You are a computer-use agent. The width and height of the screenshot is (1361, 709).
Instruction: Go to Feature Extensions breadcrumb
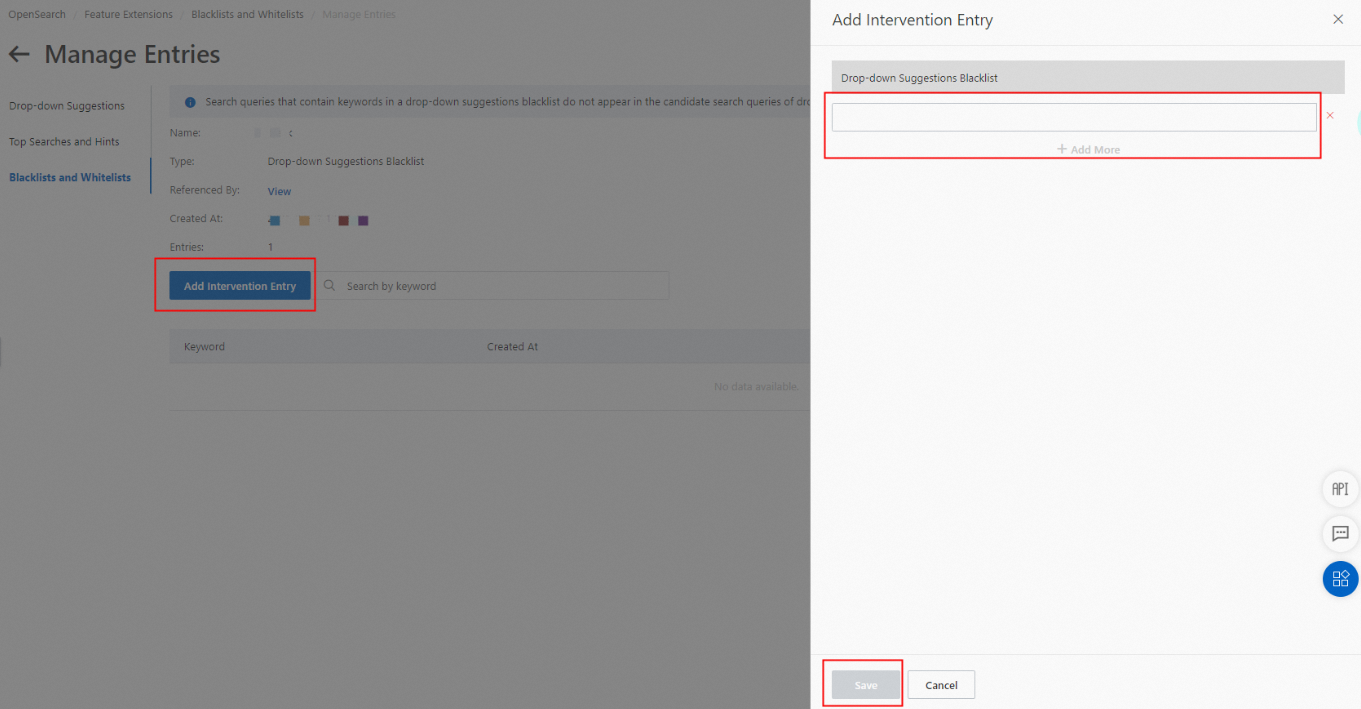click(x=128, y=15)
